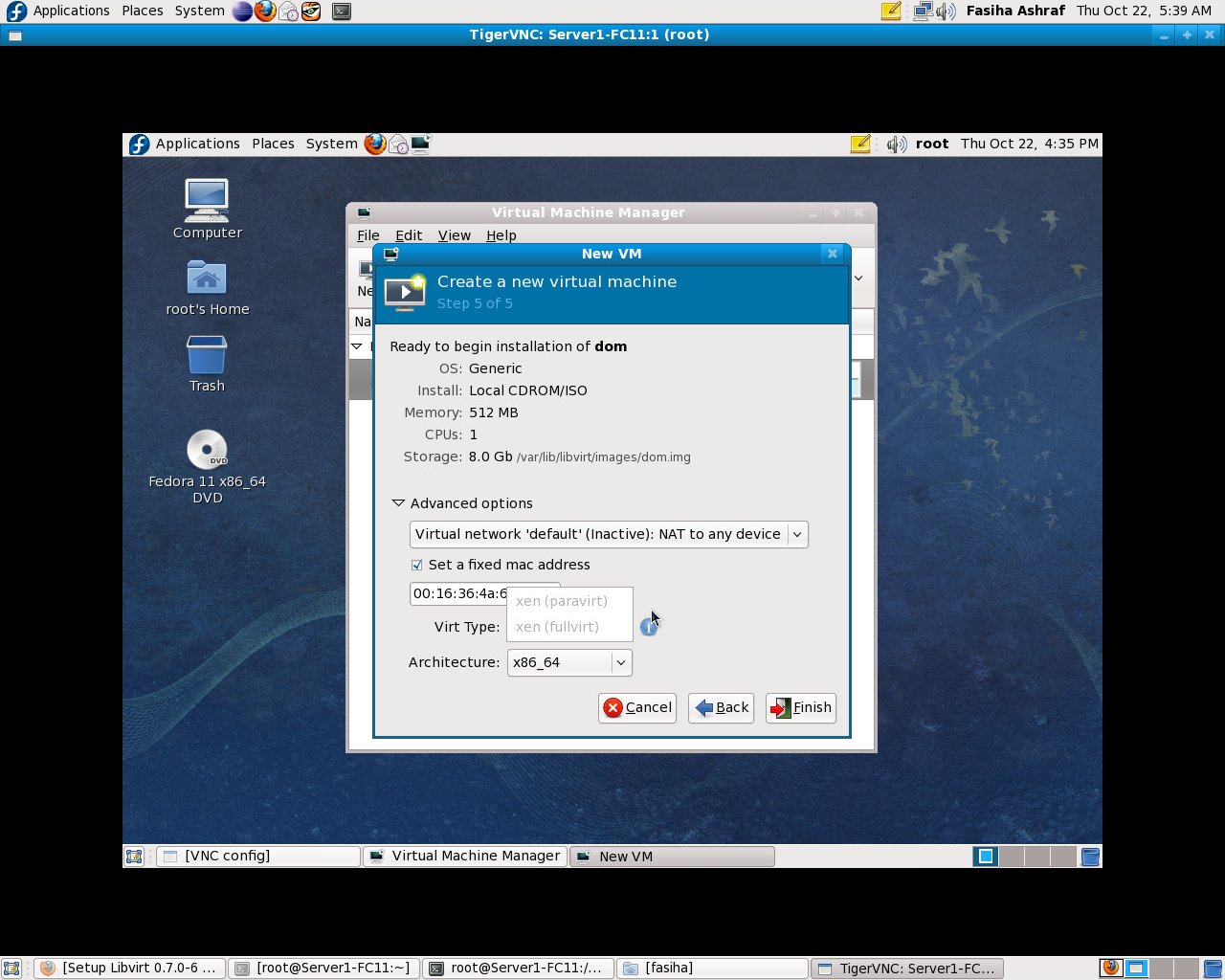Open the Architecture x86_64 dropdown
1225x980 pixels.
(569, 662)
